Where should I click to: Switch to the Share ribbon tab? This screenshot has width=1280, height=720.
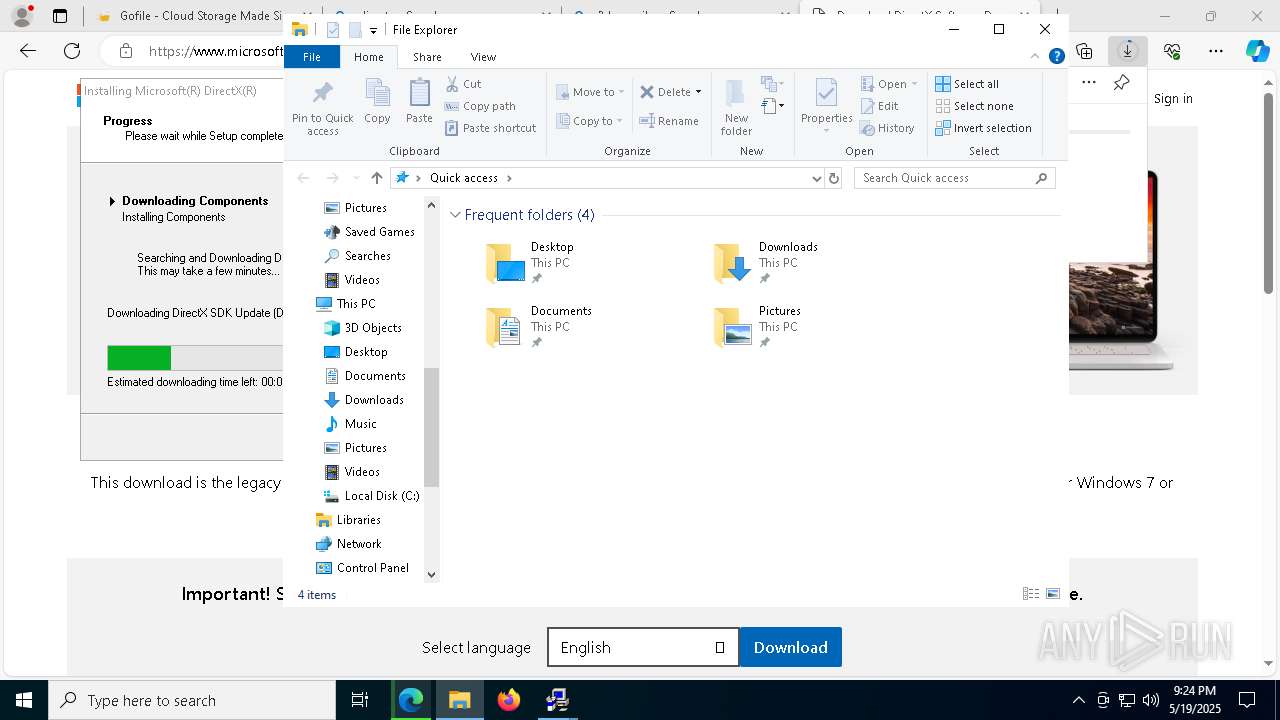pyautogui.click(x=427, y=57)
